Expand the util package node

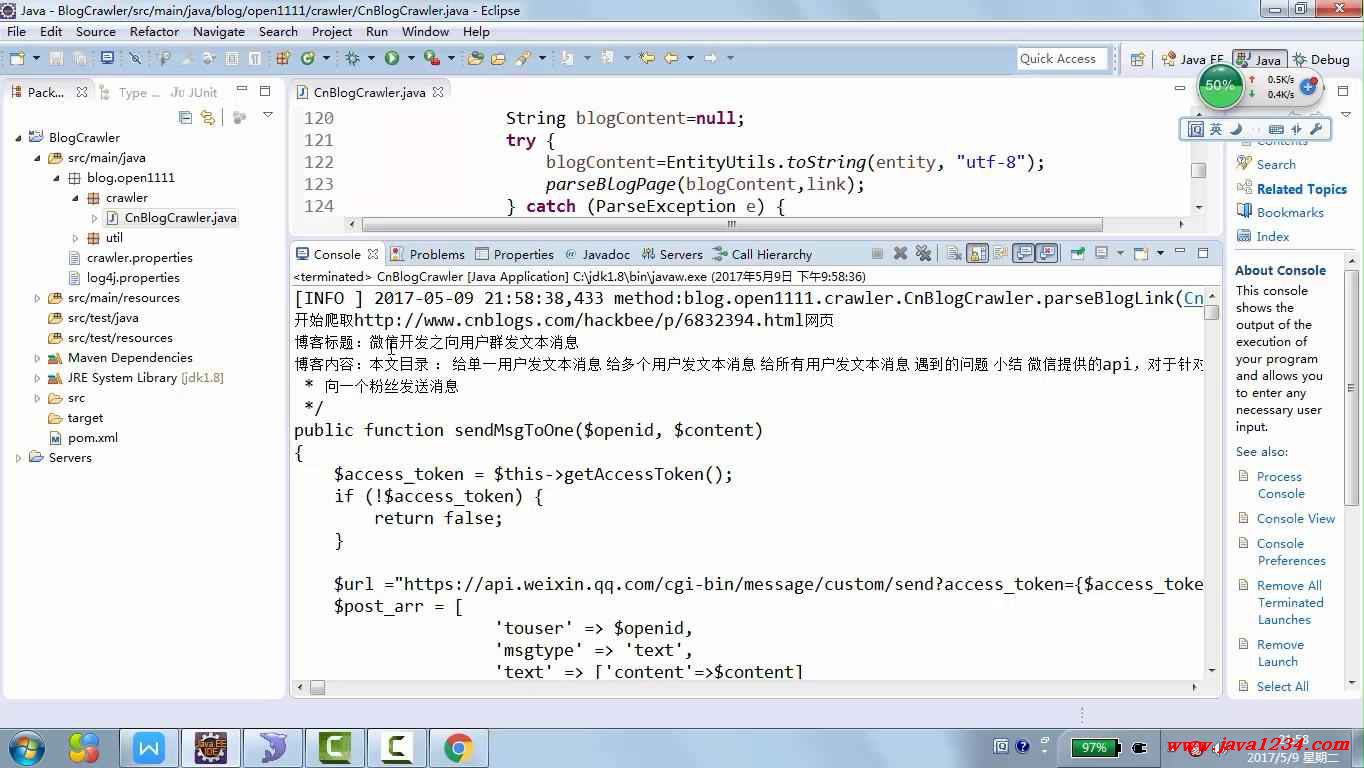pyautogui.click(x=75, y=238)
